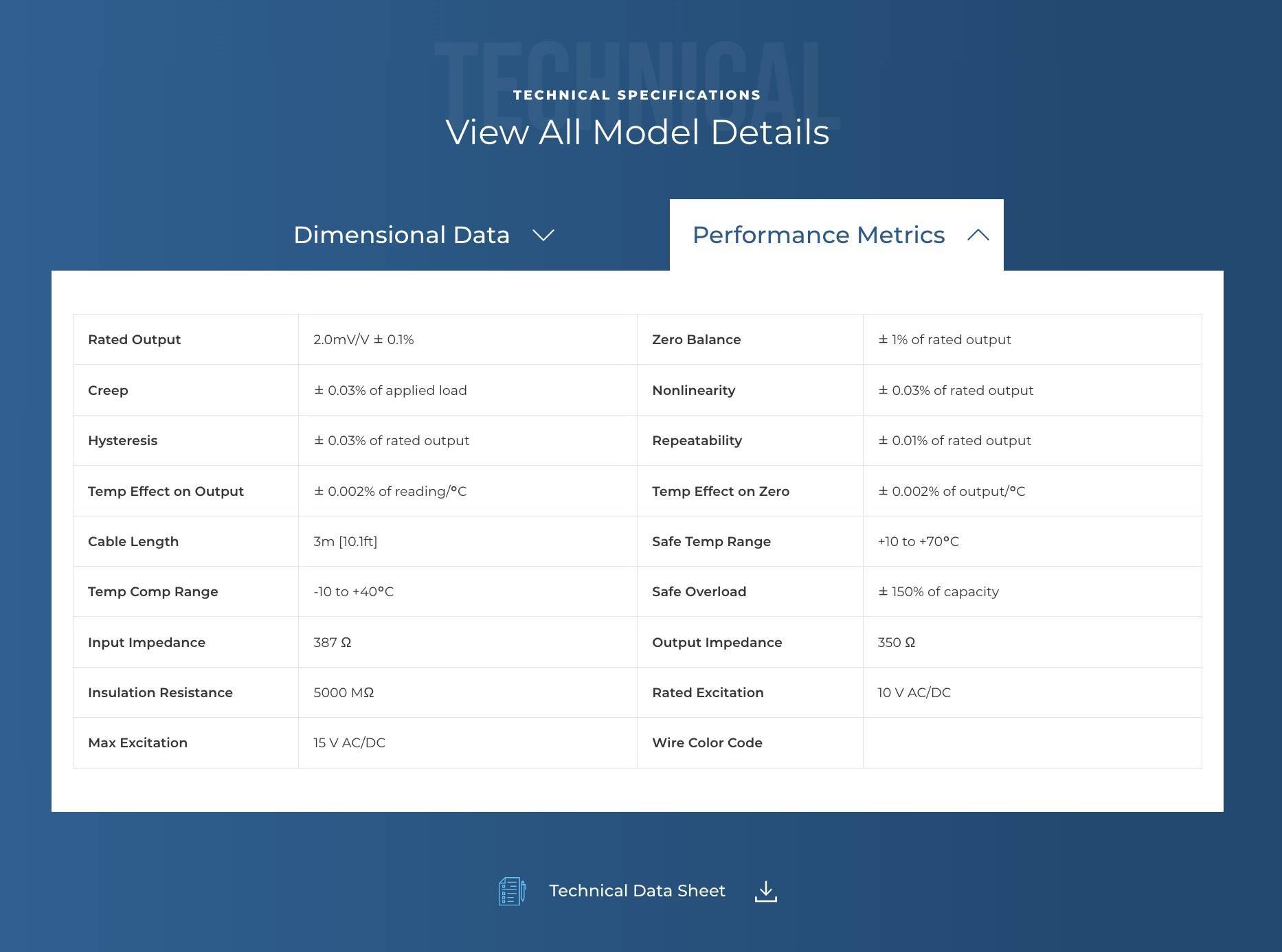Select the Hysteresis label

pyautogui.click(x=123, y=440)
